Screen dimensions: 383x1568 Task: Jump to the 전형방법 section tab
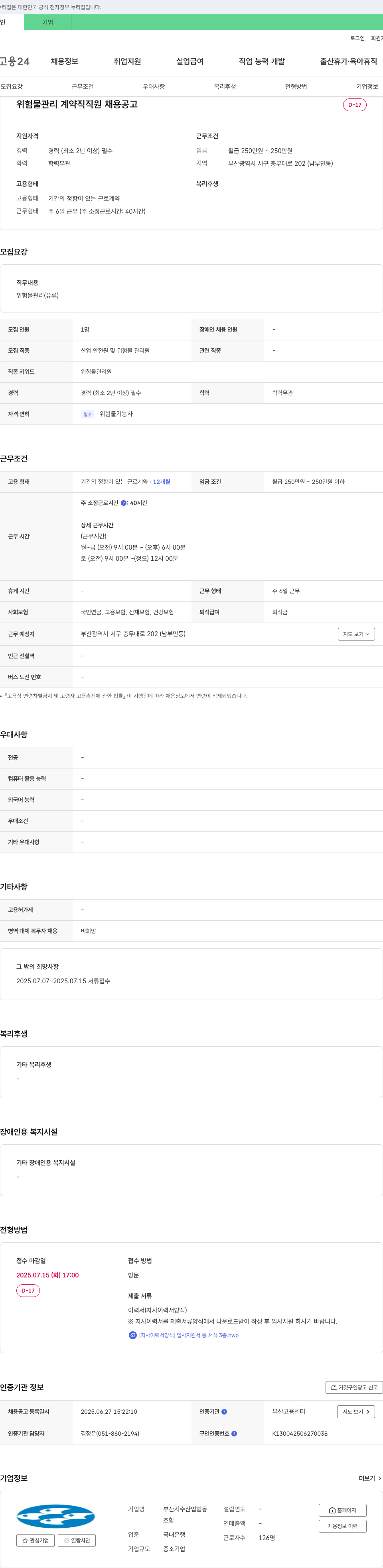click(x=296, y=86)
